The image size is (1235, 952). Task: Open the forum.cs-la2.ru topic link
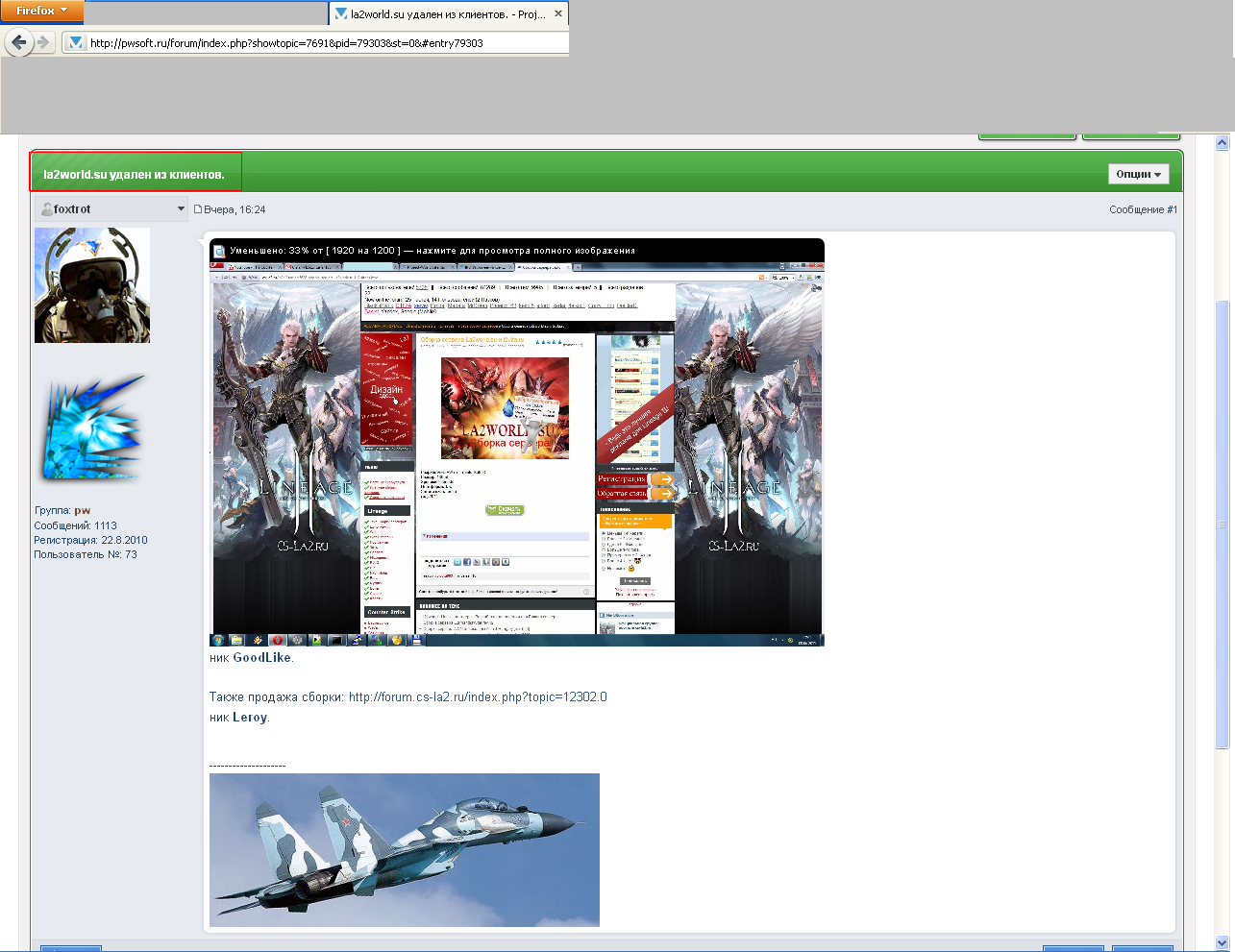point(478,697)
